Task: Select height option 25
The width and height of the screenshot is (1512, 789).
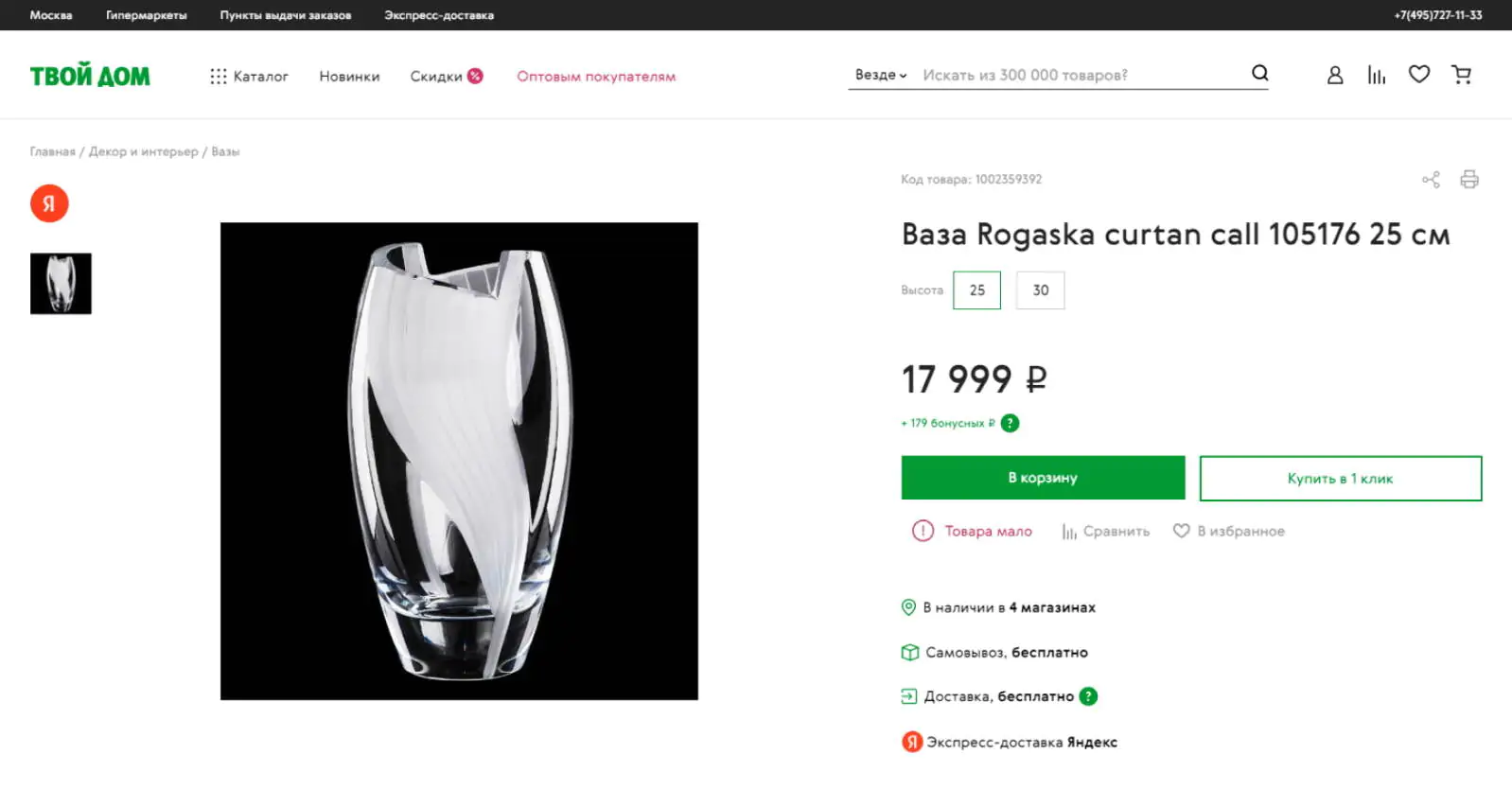Action: click(977, 290)
